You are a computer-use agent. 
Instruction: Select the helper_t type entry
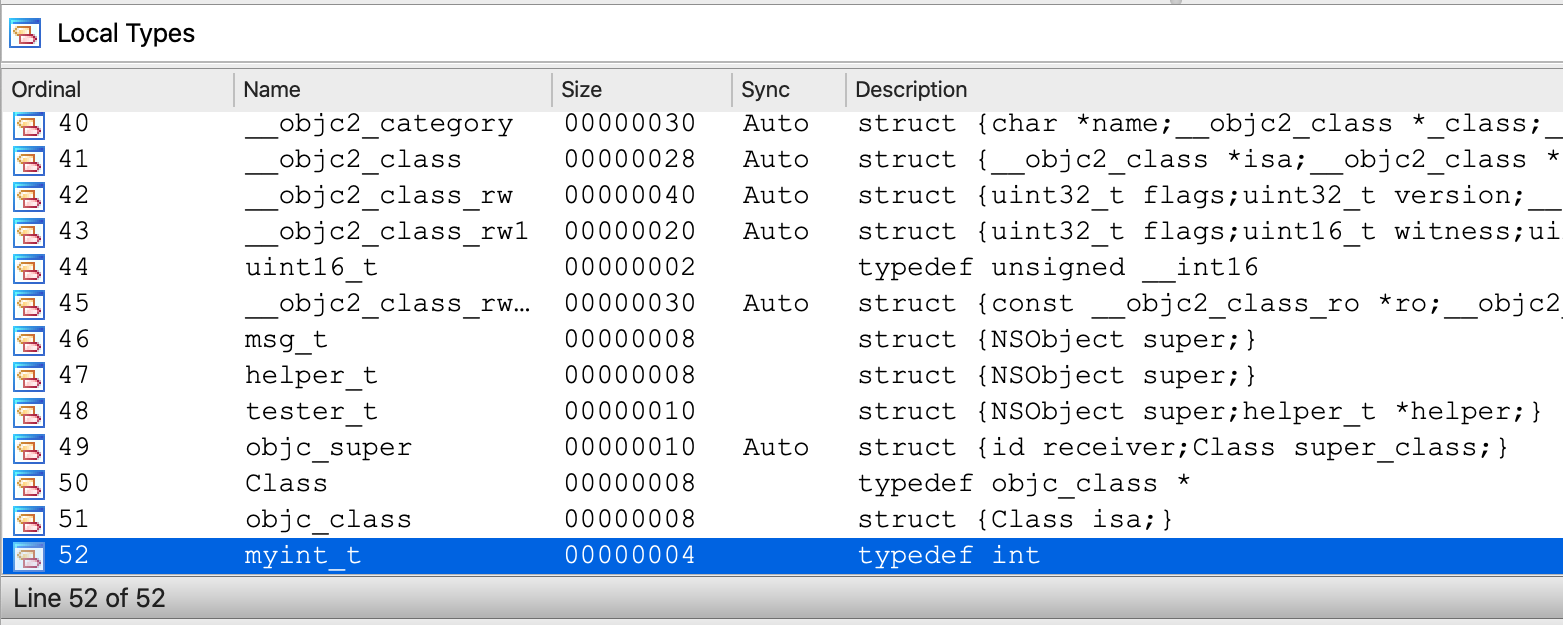click(x=311, y=376)
